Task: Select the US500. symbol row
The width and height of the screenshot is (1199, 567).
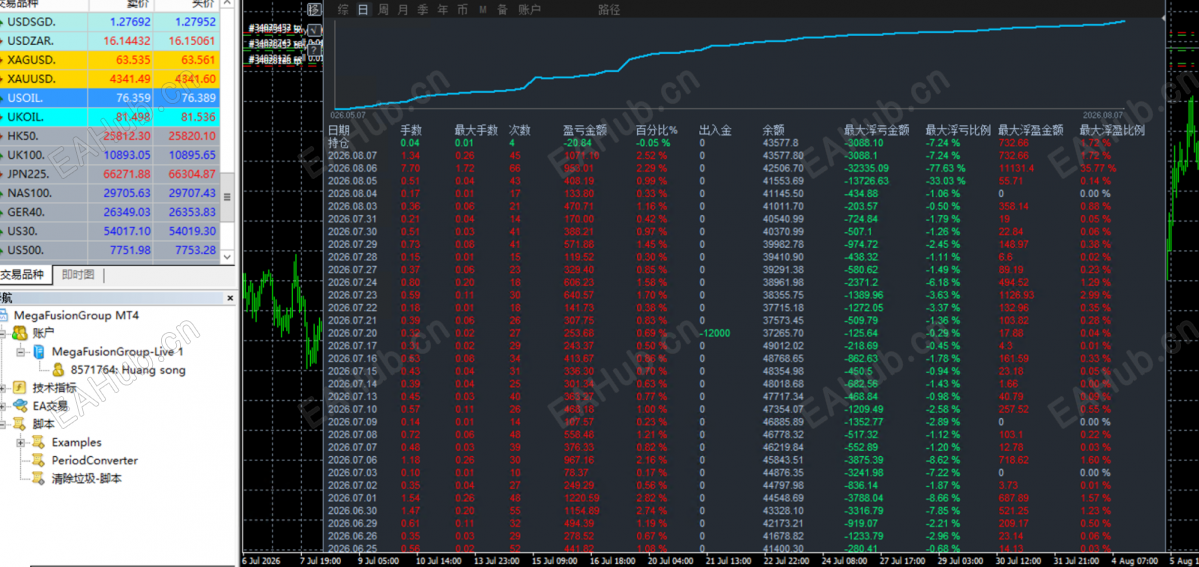Action: click(x=110, y=250)
